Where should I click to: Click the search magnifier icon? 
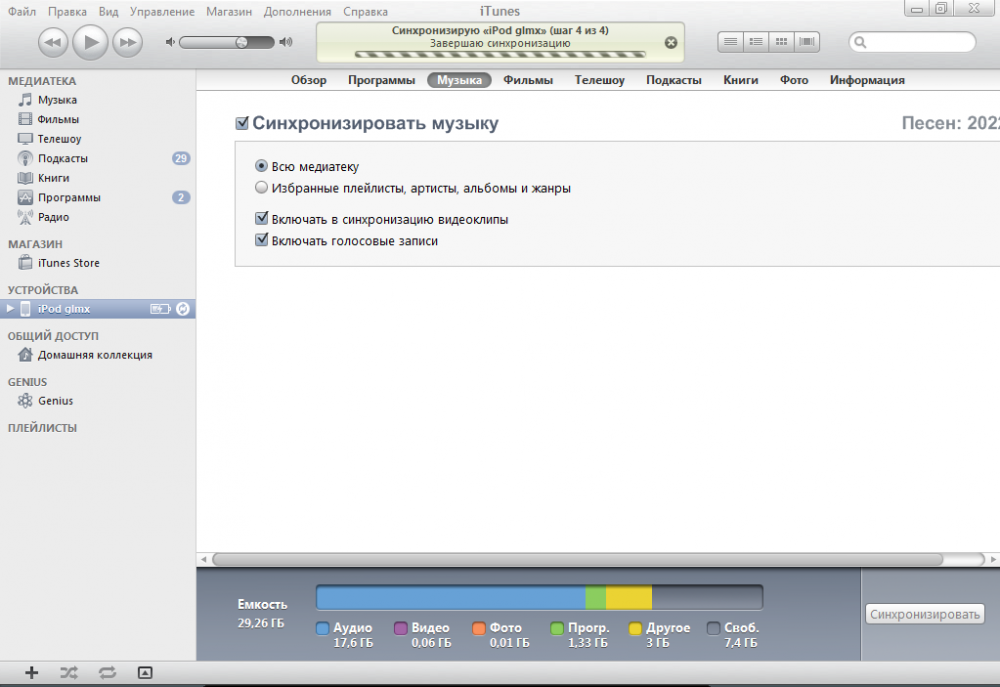coord(860,42)
